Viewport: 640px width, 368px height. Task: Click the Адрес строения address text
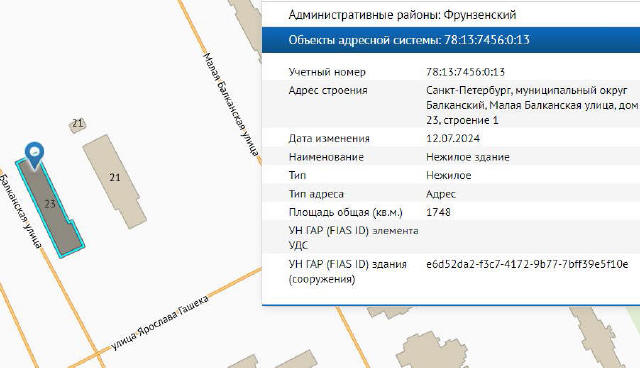(x=532, y=105)
